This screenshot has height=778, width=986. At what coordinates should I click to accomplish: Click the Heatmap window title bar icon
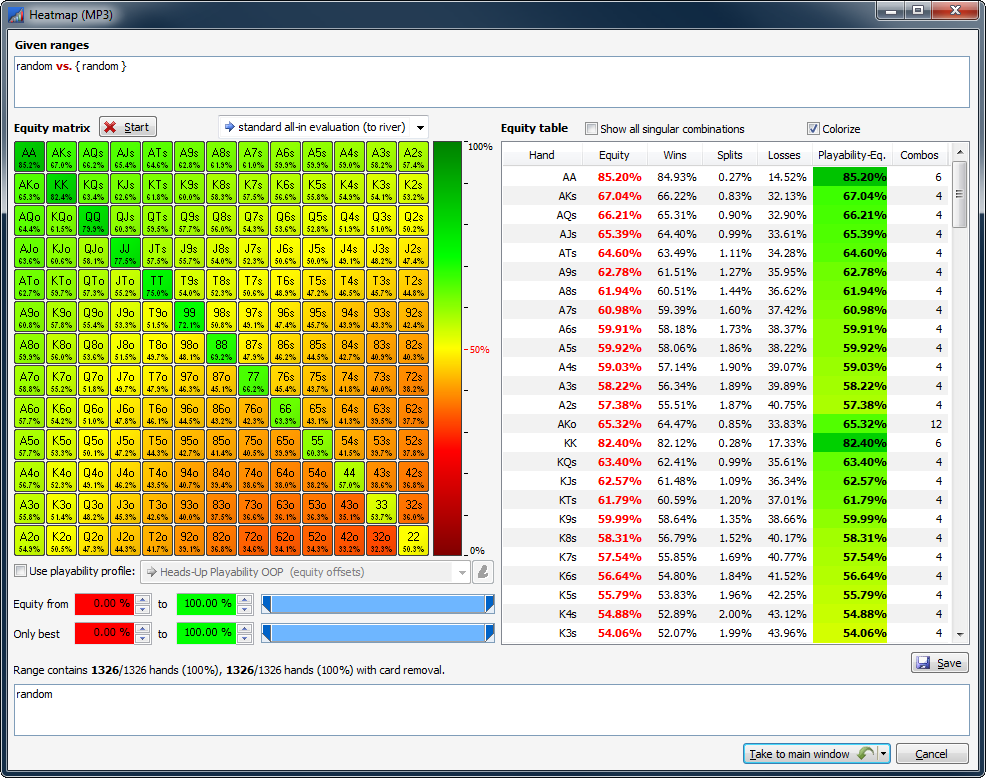(x=16, y=14)
